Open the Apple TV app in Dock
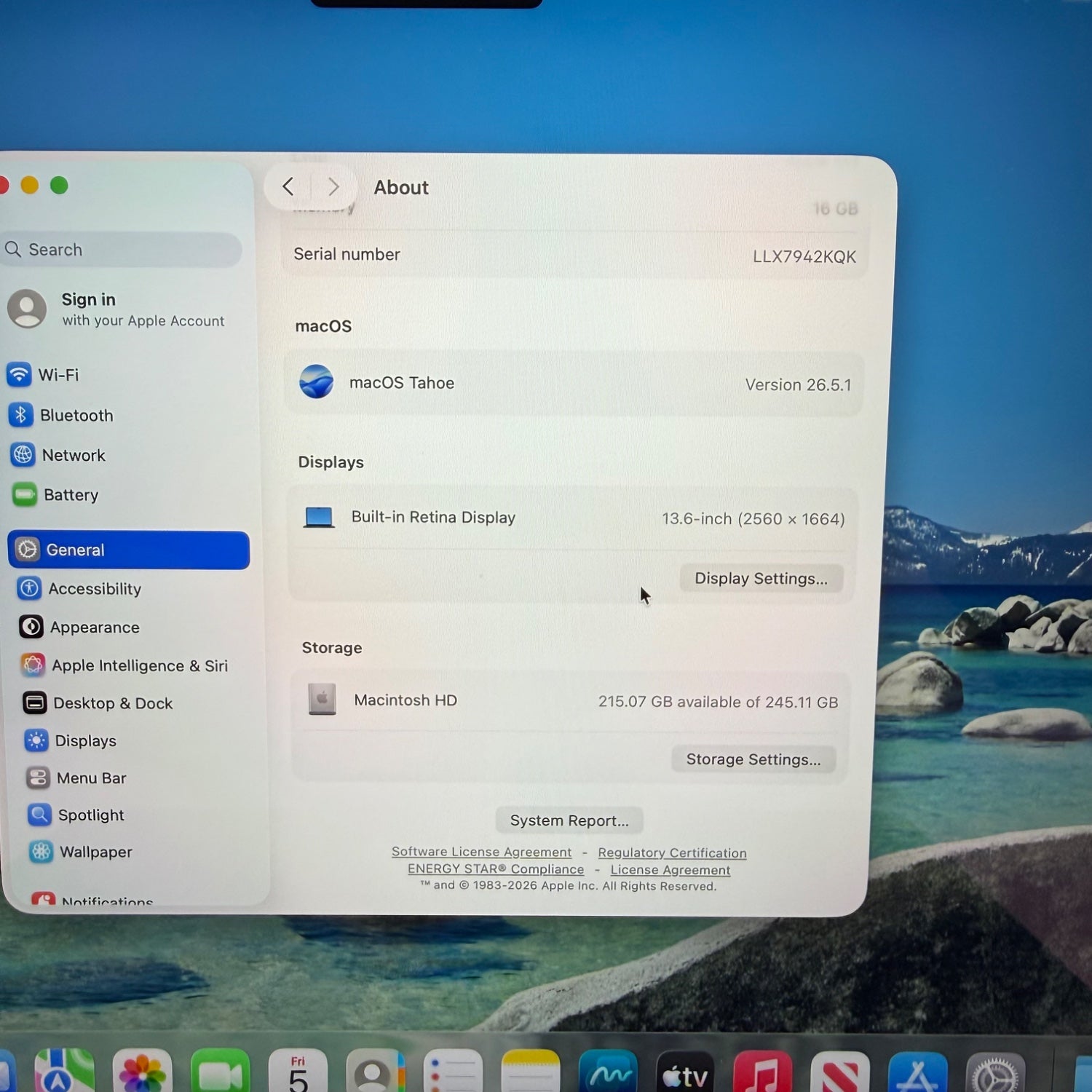 tap(686, 1072)
